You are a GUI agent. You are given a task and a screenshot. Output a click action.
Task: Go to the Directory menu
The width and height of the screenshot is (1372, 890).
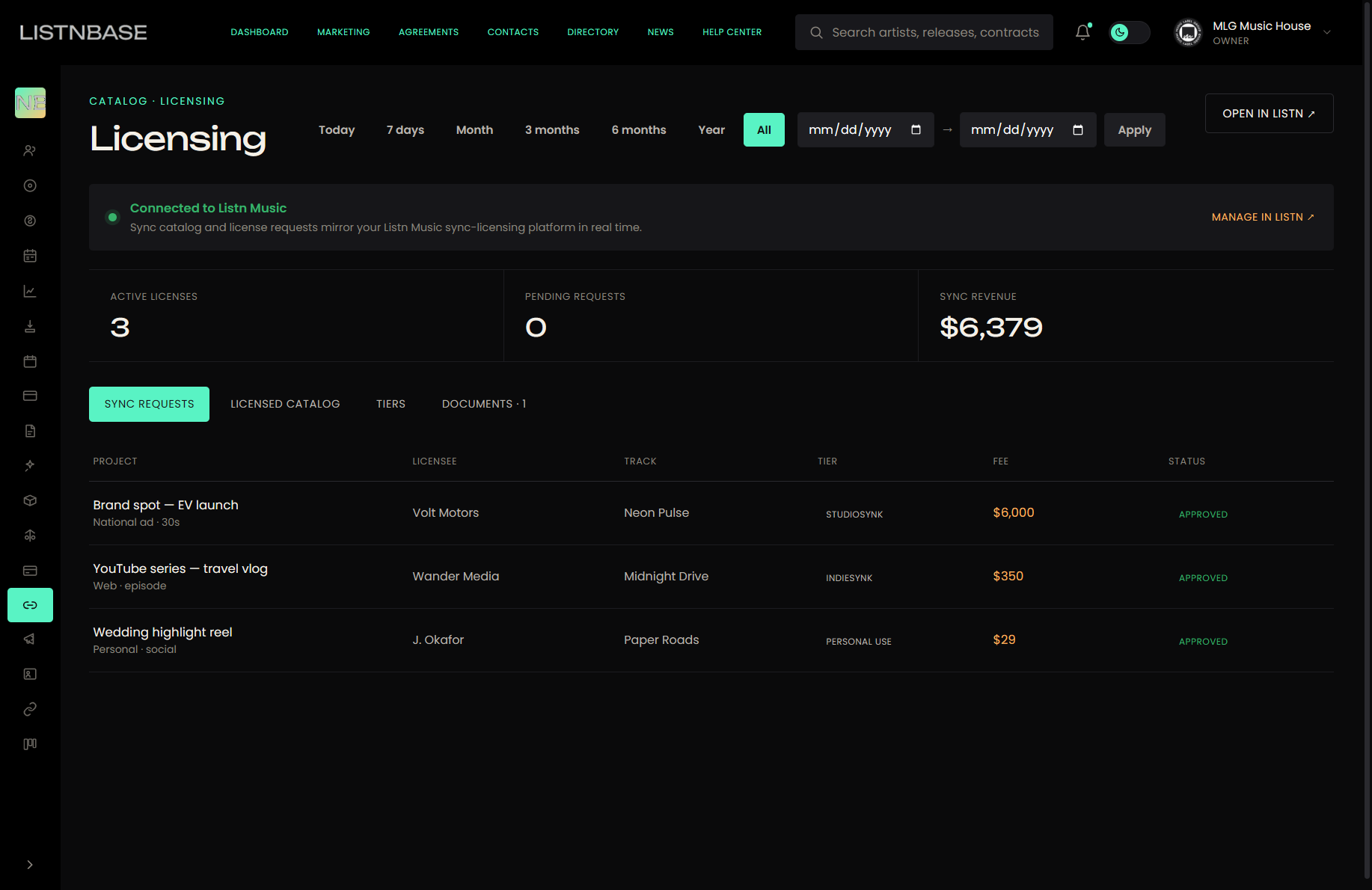[593, 32]
